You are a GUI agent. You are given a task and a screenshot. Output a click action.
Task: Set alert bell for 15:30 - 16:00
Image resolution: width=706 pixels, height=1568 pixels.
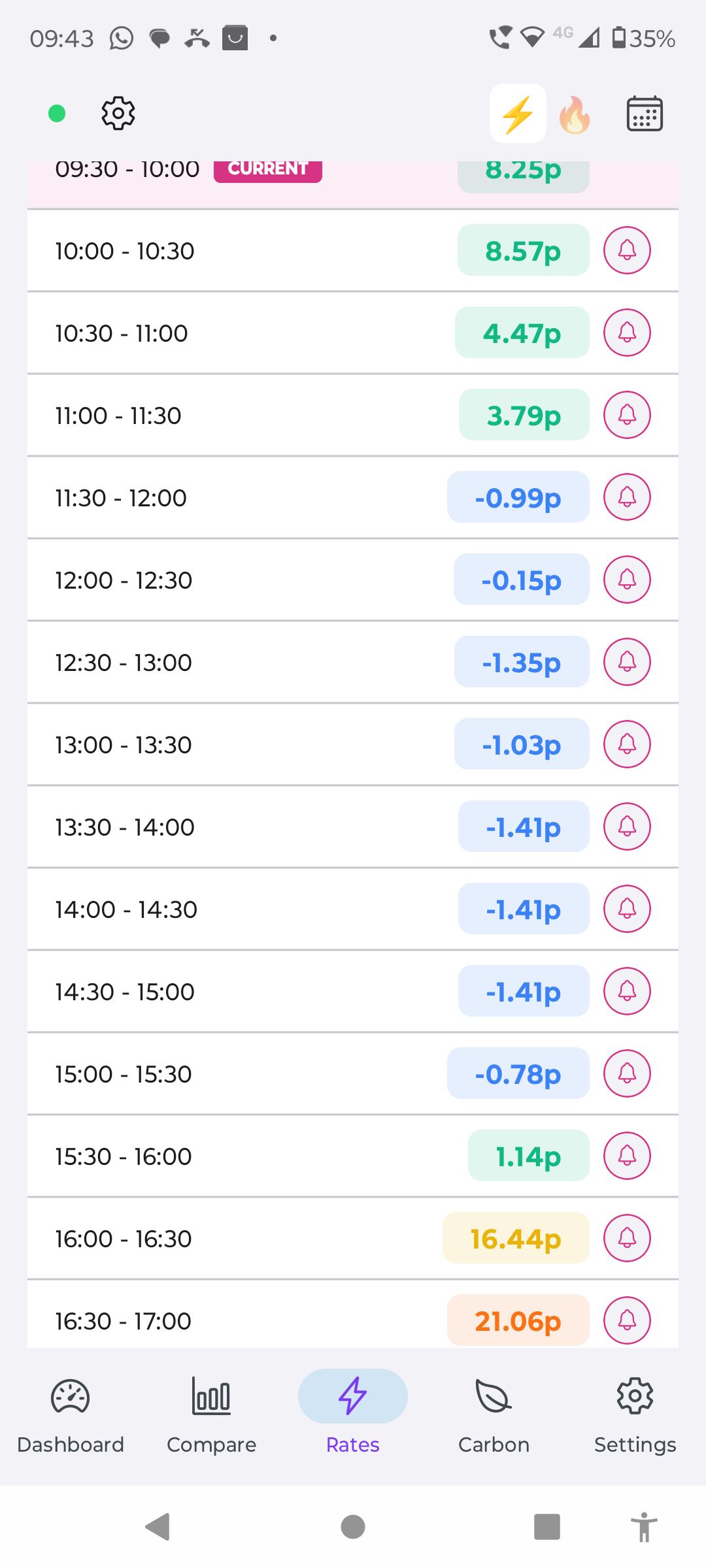pyautogui.click(x=627, y=1156)
